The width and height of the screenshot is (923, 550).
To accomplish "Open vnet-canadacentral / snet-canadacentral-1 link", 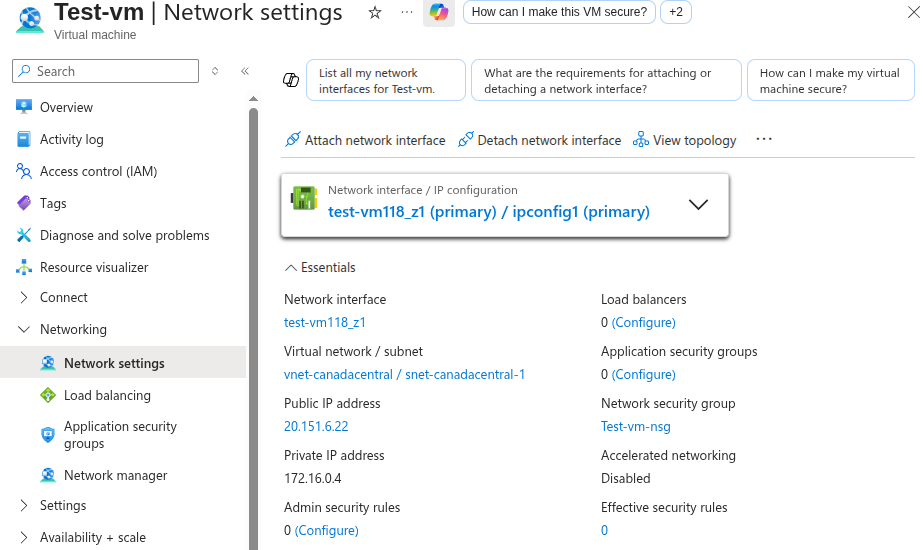I will (404, 375).
